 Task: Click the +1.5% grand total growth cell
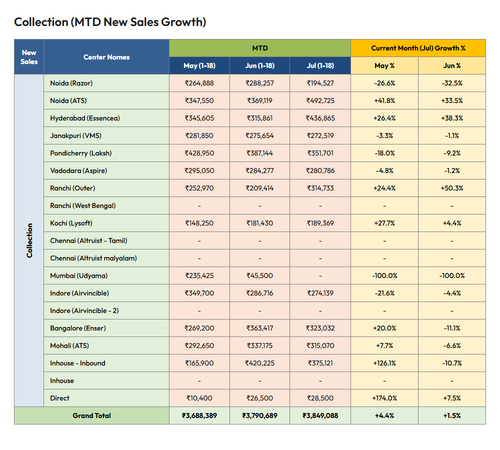pos(452,416)
